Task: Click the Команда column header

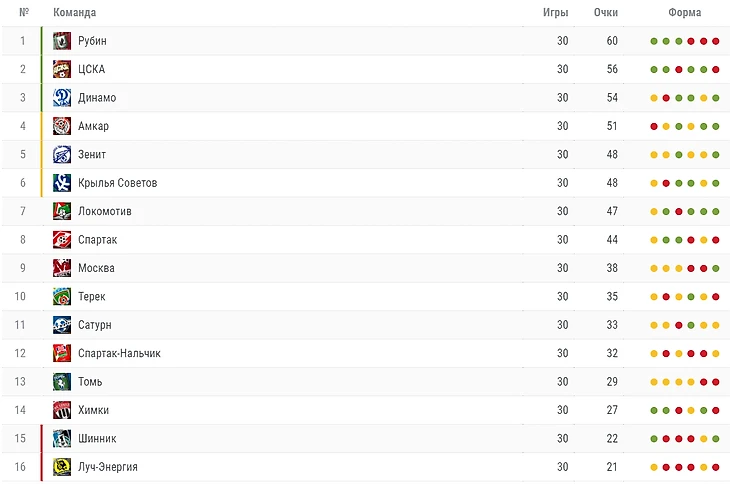Action: point(74,13)
